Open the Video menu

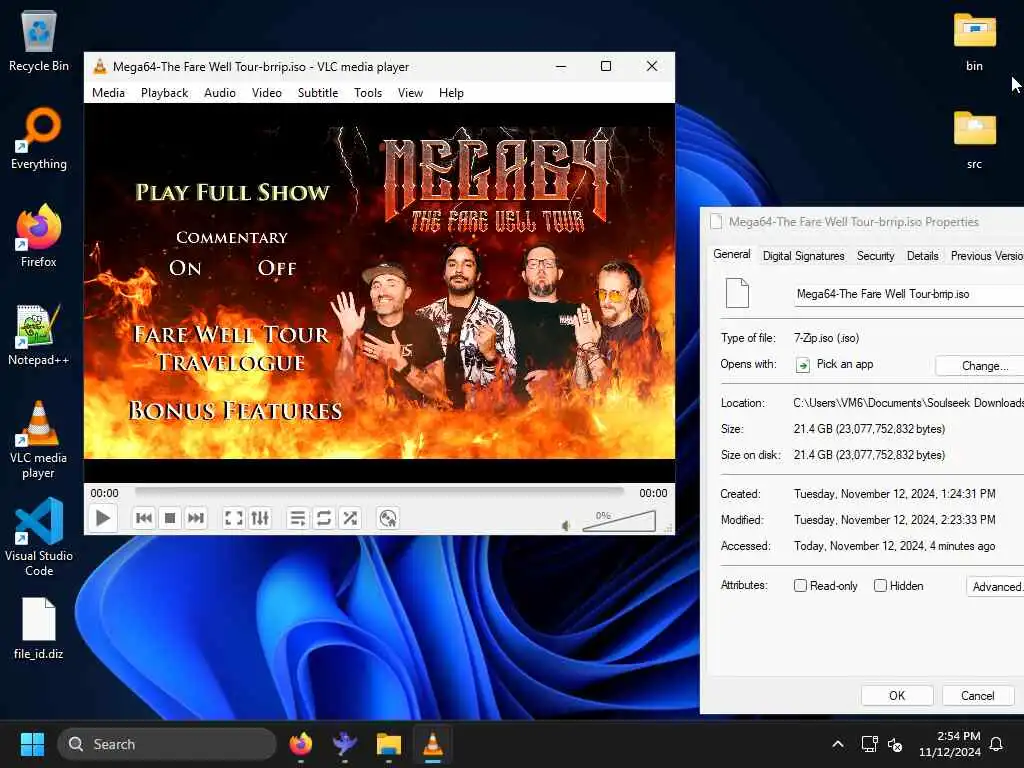coord(266,93)
